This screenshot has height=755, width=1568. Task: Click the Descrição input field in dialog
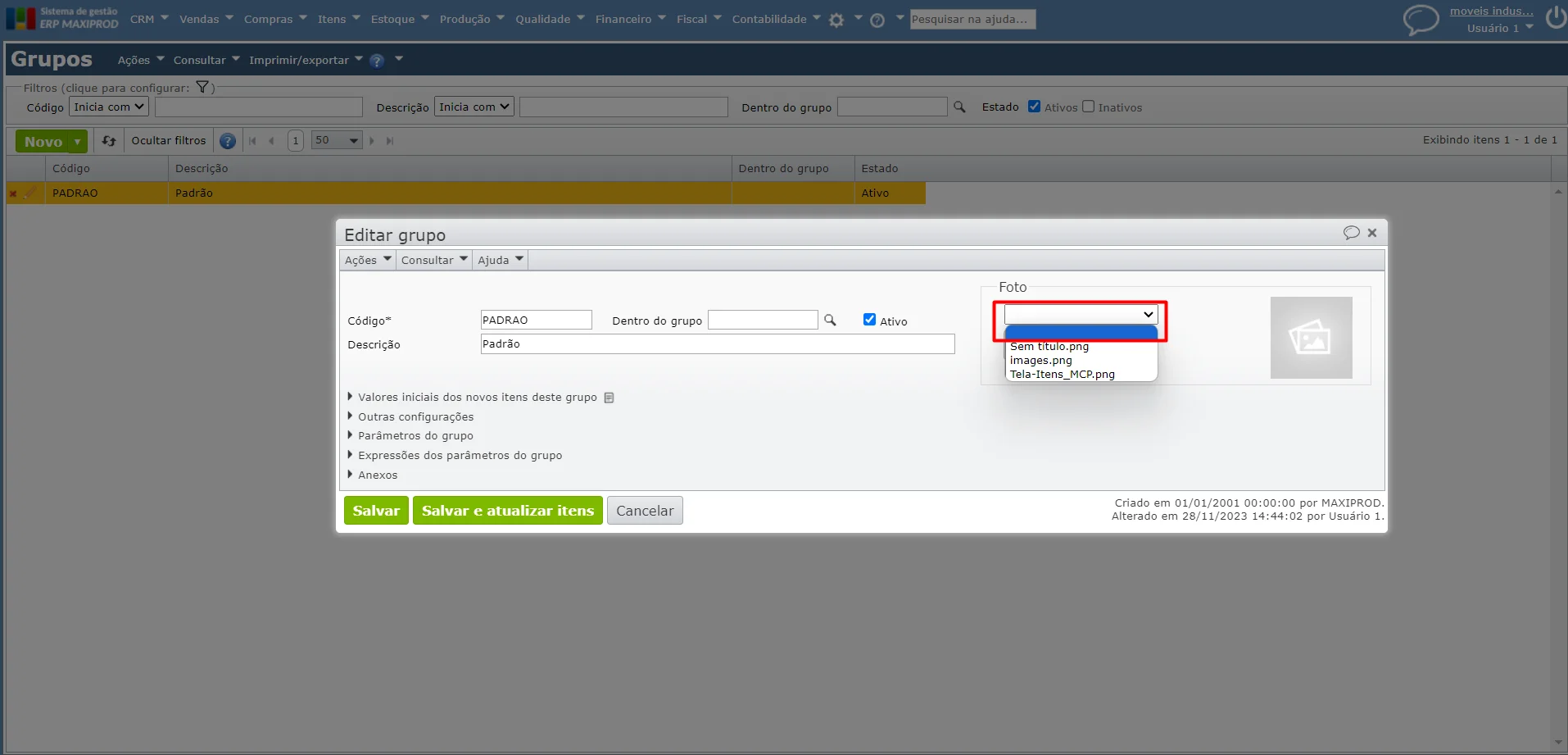click(x=718, y=343)
